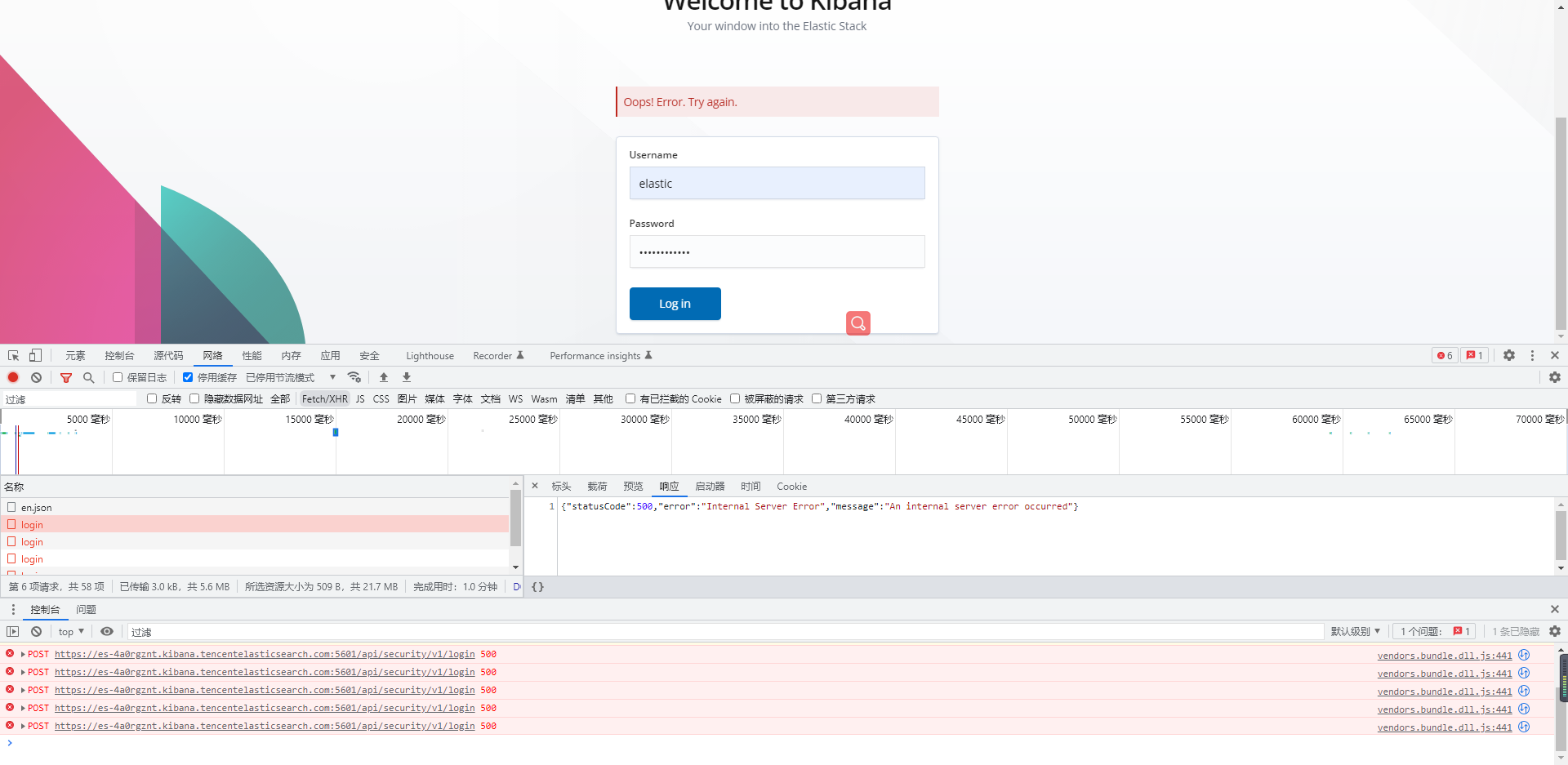Select checkbox next to en.json request

pyautogui.click(x=11, y=507)
